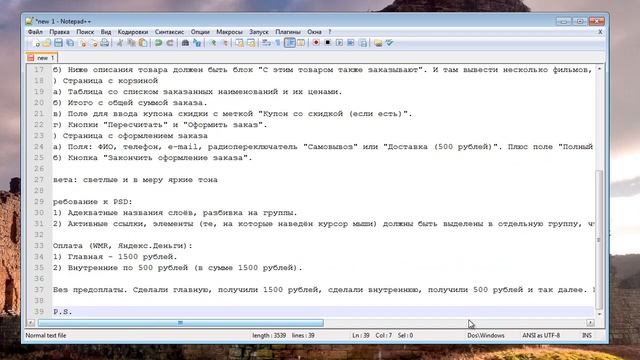Click line number 26 in the margin

click(39, 169)
